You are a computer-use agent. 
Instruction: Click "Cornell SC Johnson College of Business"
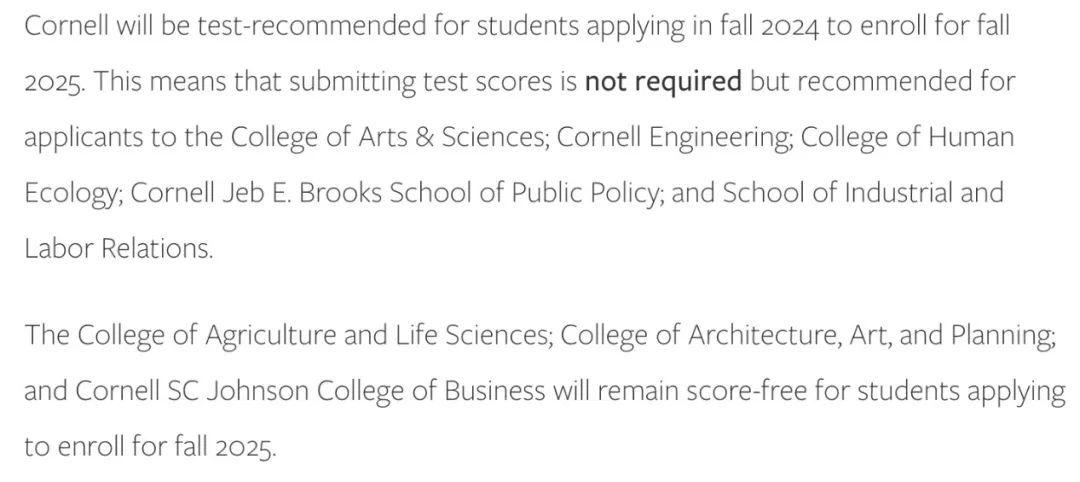pos(309,390)
